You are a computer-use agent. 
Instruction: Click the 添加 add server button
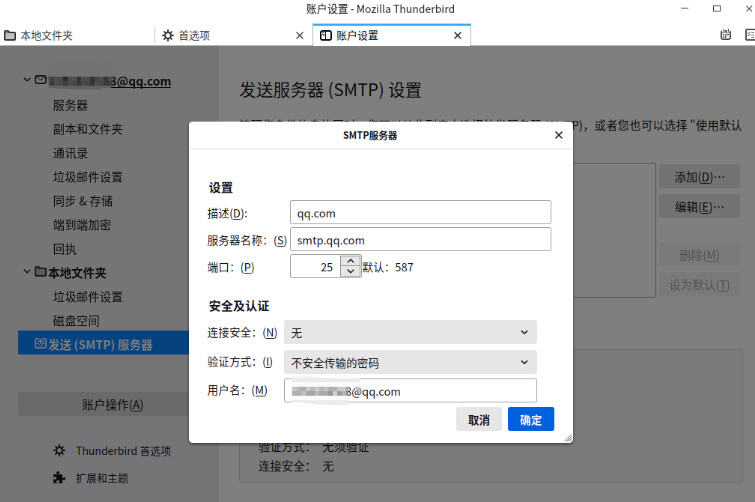coord(699,177)
